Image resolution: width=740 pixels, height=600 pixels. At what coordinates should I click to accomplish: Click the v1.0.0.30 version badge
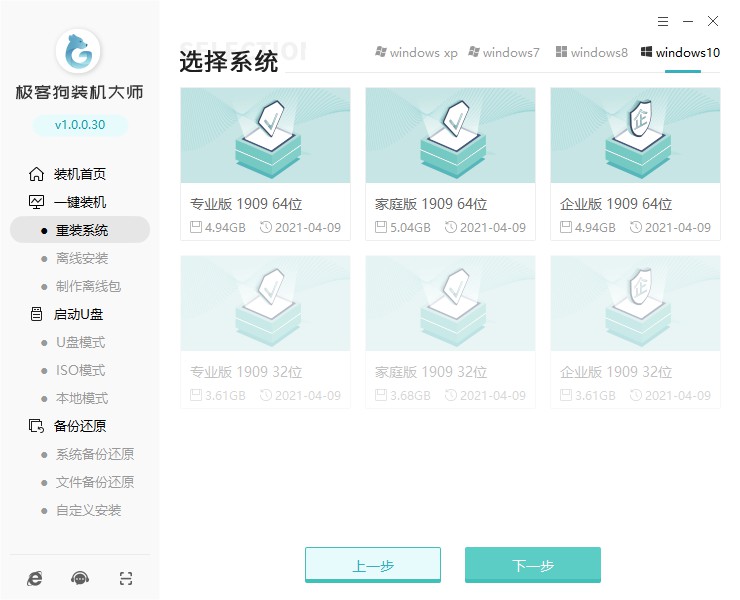tap(80, 125)
